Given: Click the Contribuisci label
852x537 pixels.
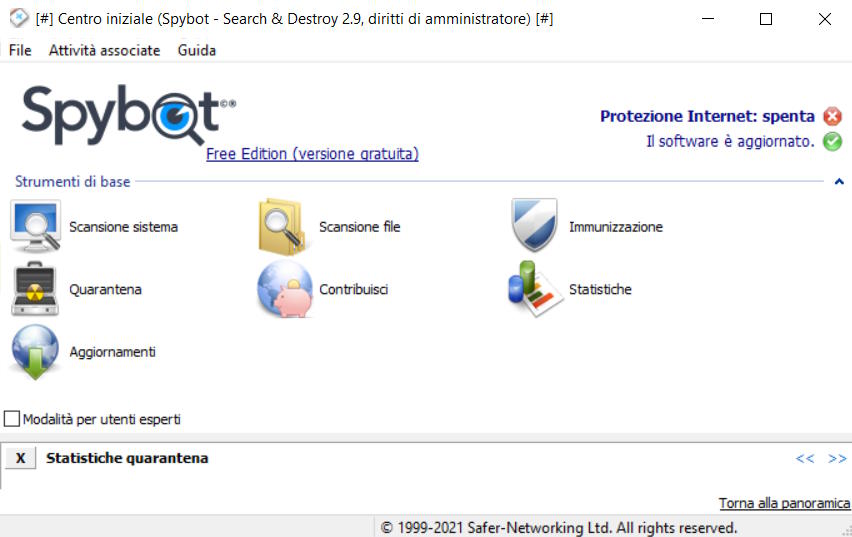Looking at the screenshot, I should point(354,289).
